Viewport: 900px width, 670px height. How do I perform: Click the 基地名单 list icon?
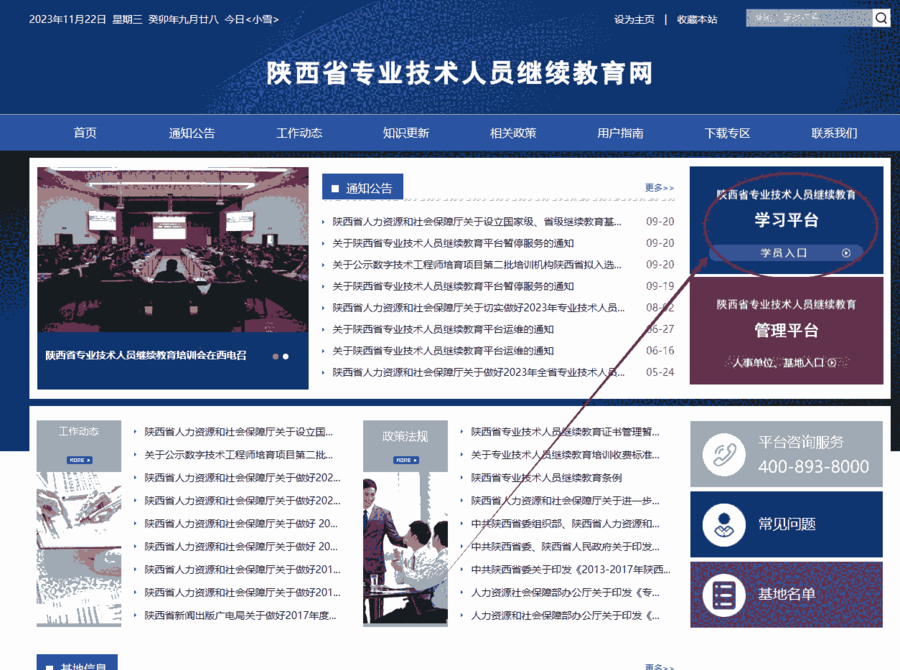point(723,594)
